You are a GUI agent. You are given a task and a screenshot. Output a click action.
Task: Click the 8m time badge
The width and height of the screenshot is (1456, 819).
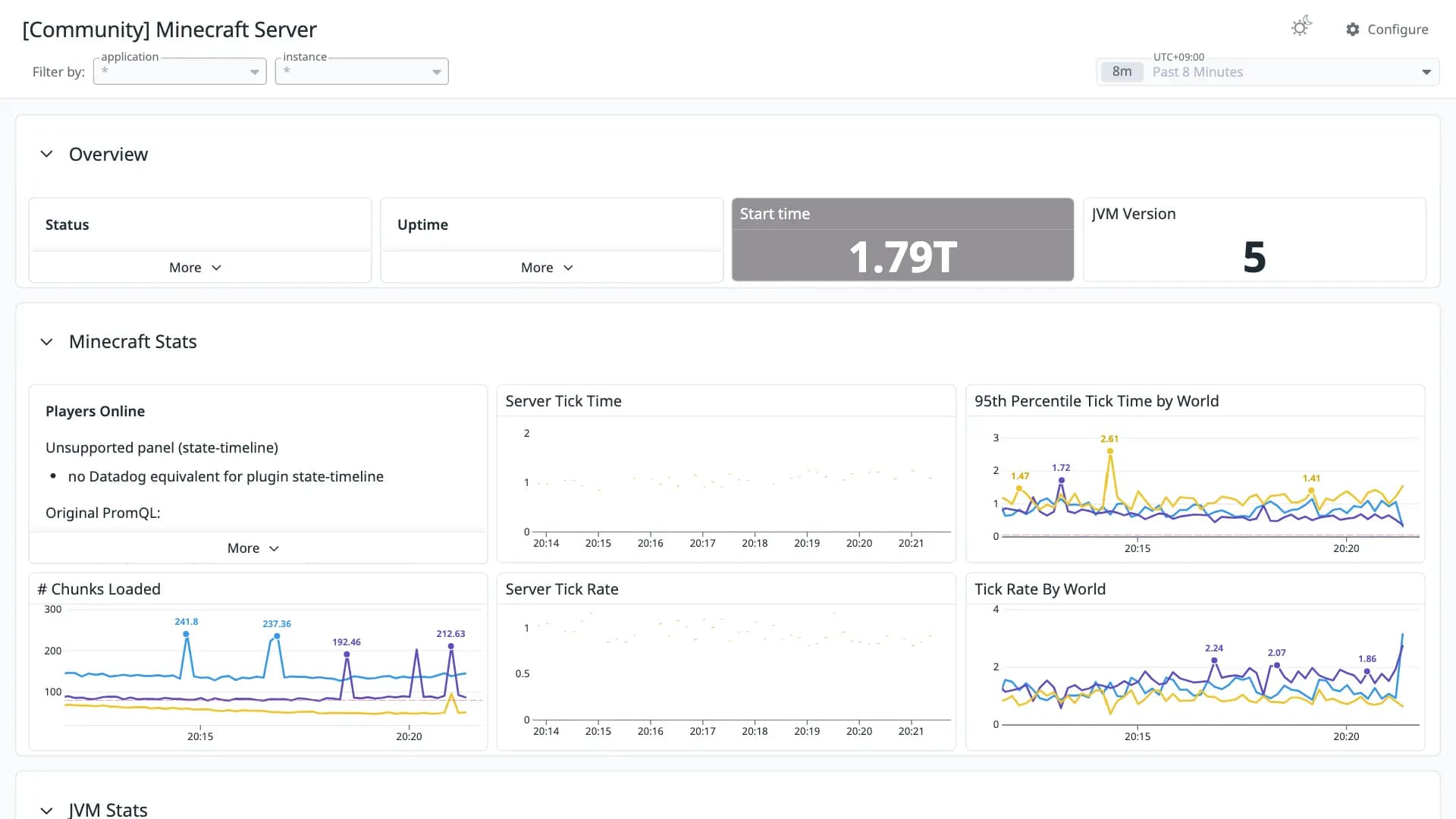[1122, 72]
